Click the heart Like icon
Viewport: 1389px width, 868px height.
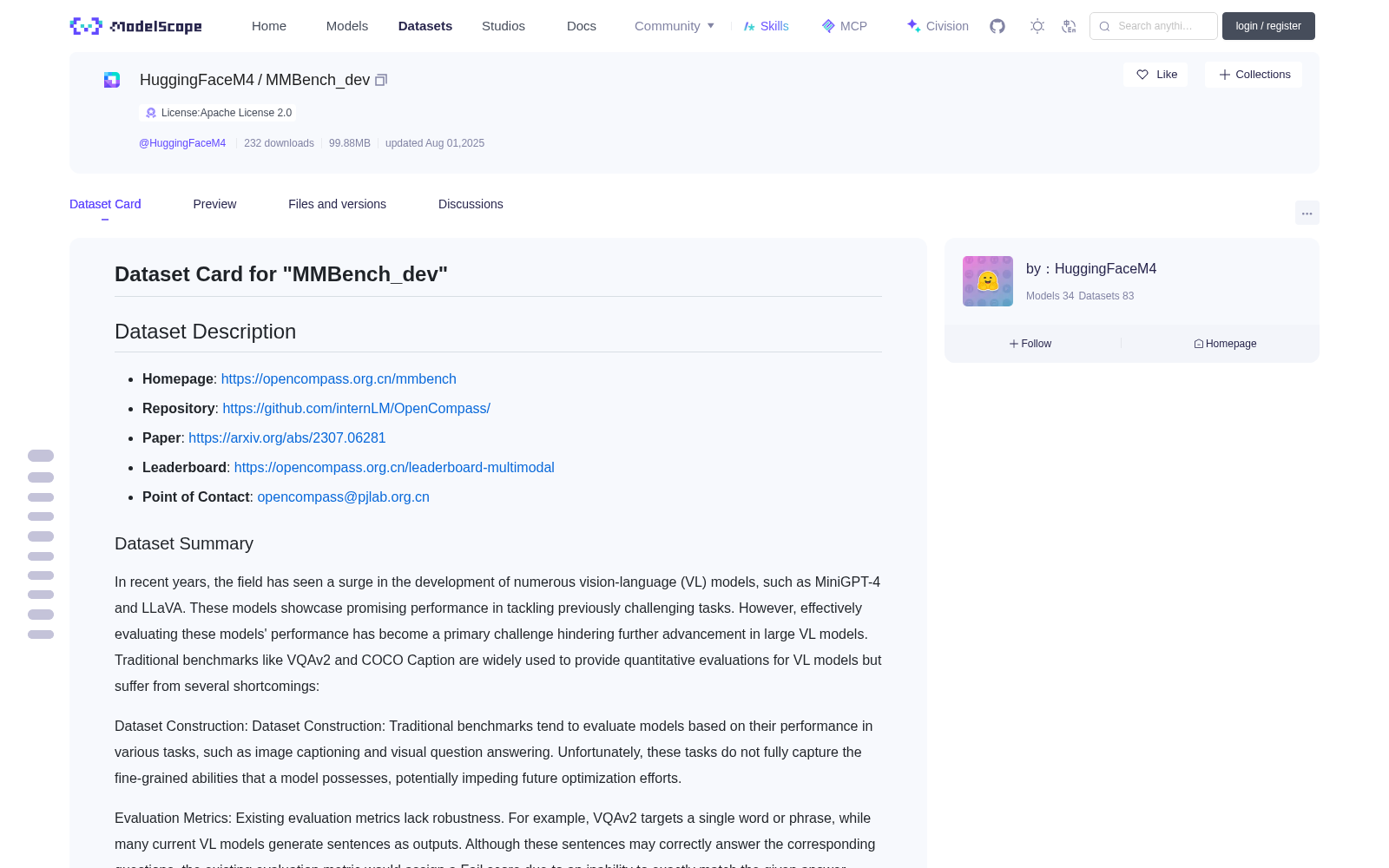(x=1142, y=75)
